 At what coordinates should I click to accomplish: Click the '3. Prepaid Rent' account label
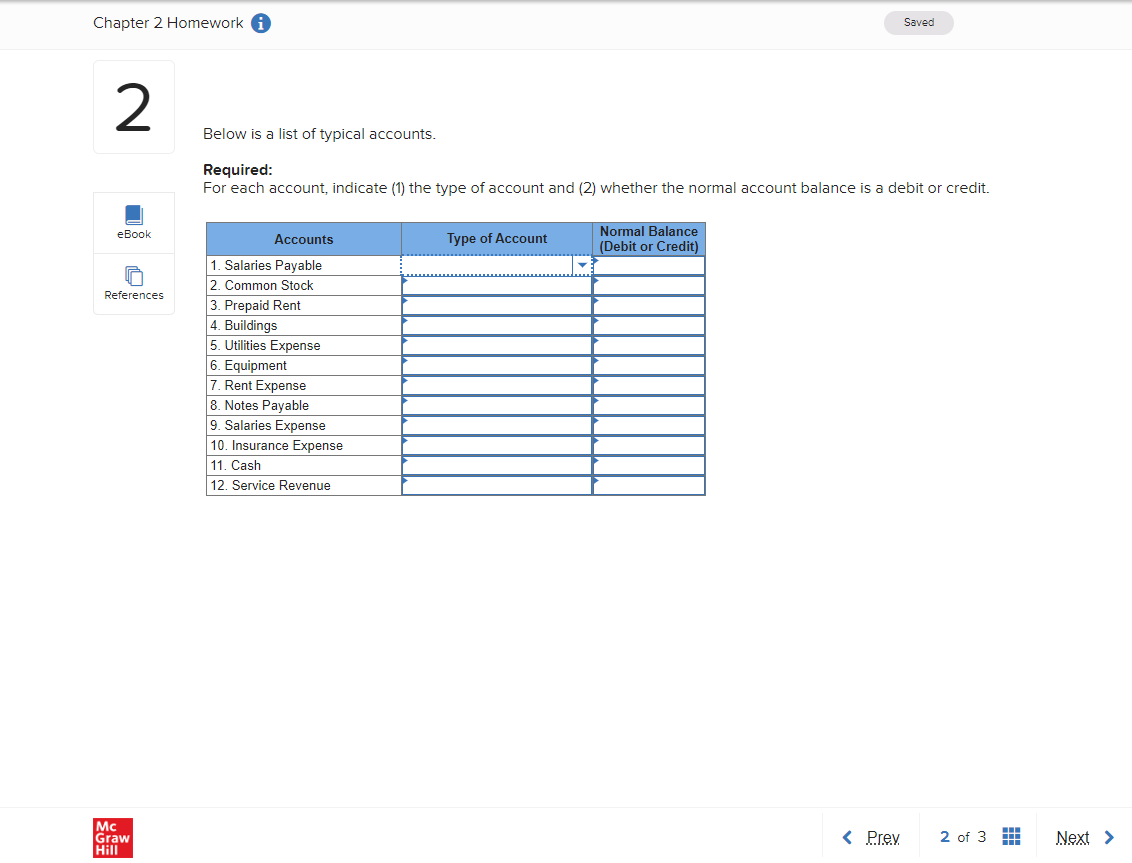(x=255, y=305)
